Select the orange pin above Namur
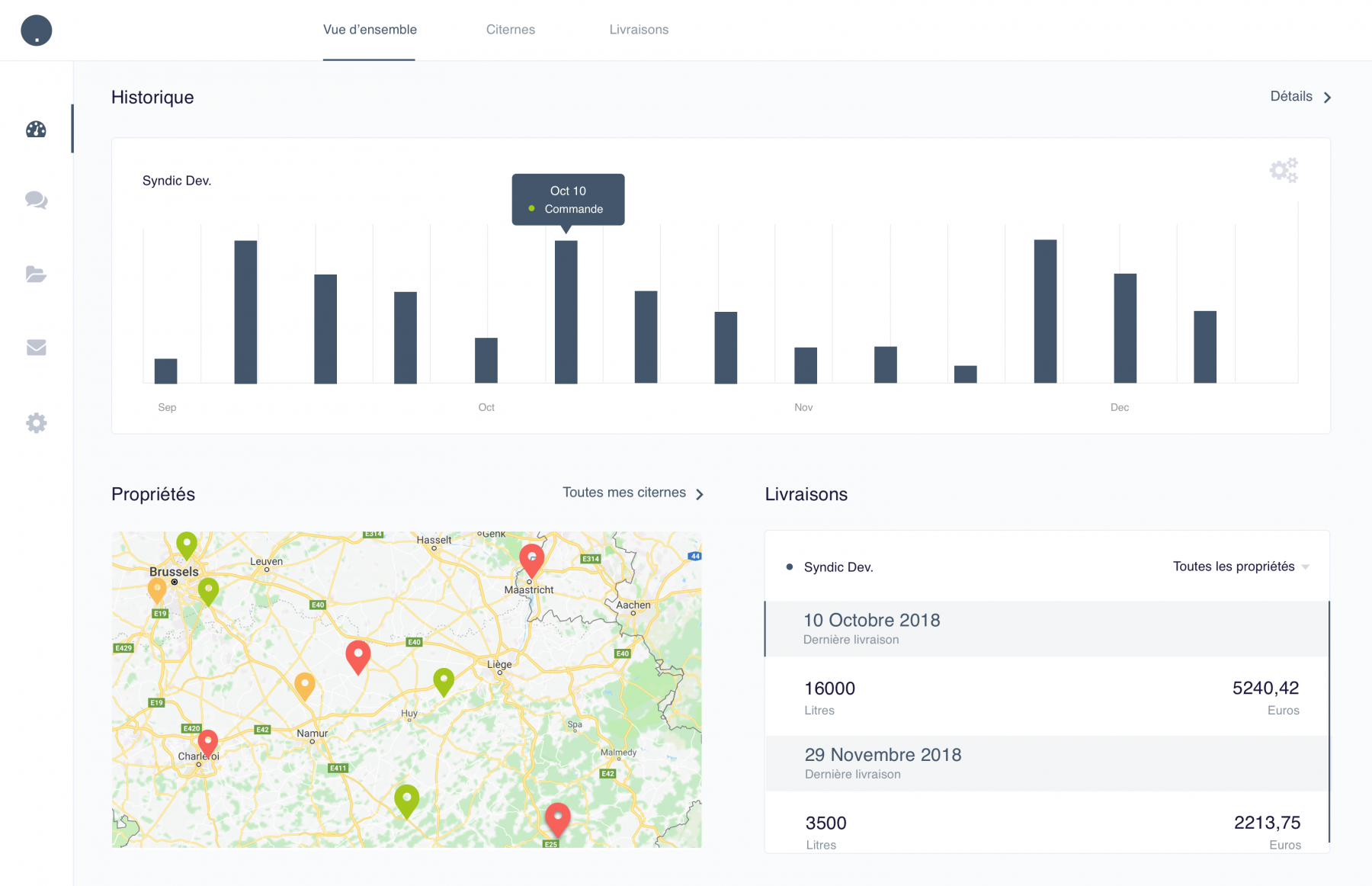 point(305,686)
